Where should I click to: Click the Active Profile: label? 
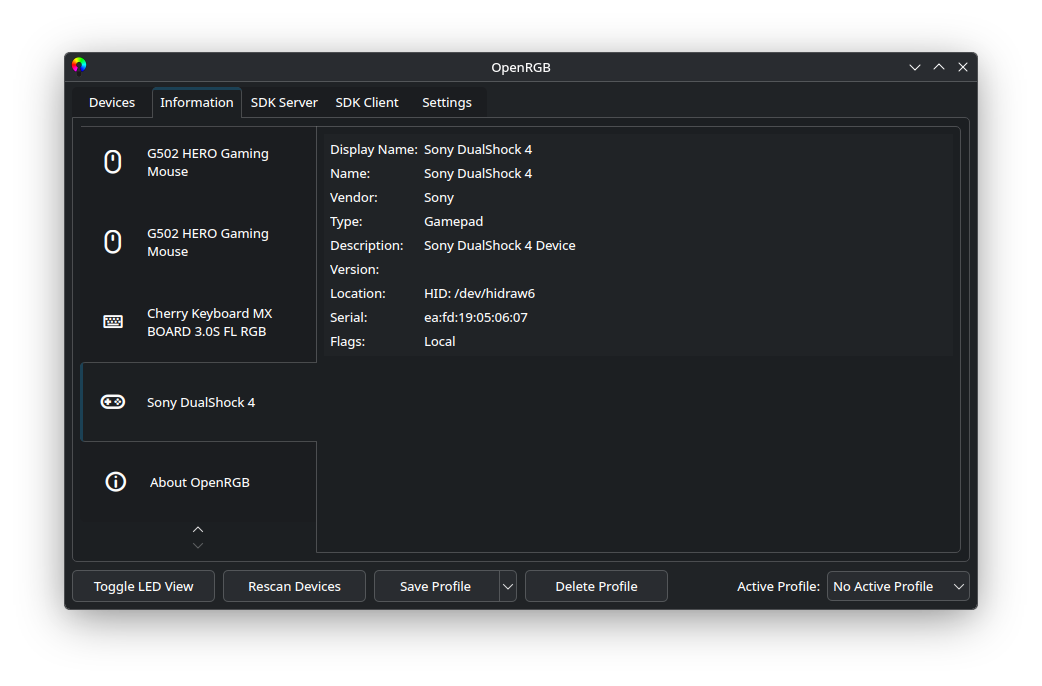coord(778,586)
